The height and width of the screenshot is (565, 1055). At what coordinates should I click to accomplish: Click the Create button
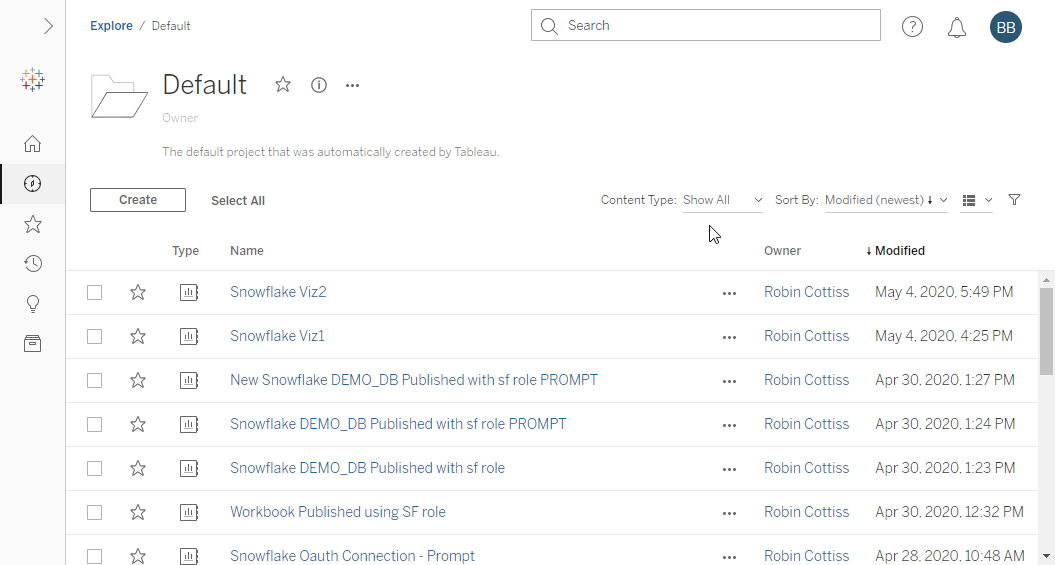point(138,200)
